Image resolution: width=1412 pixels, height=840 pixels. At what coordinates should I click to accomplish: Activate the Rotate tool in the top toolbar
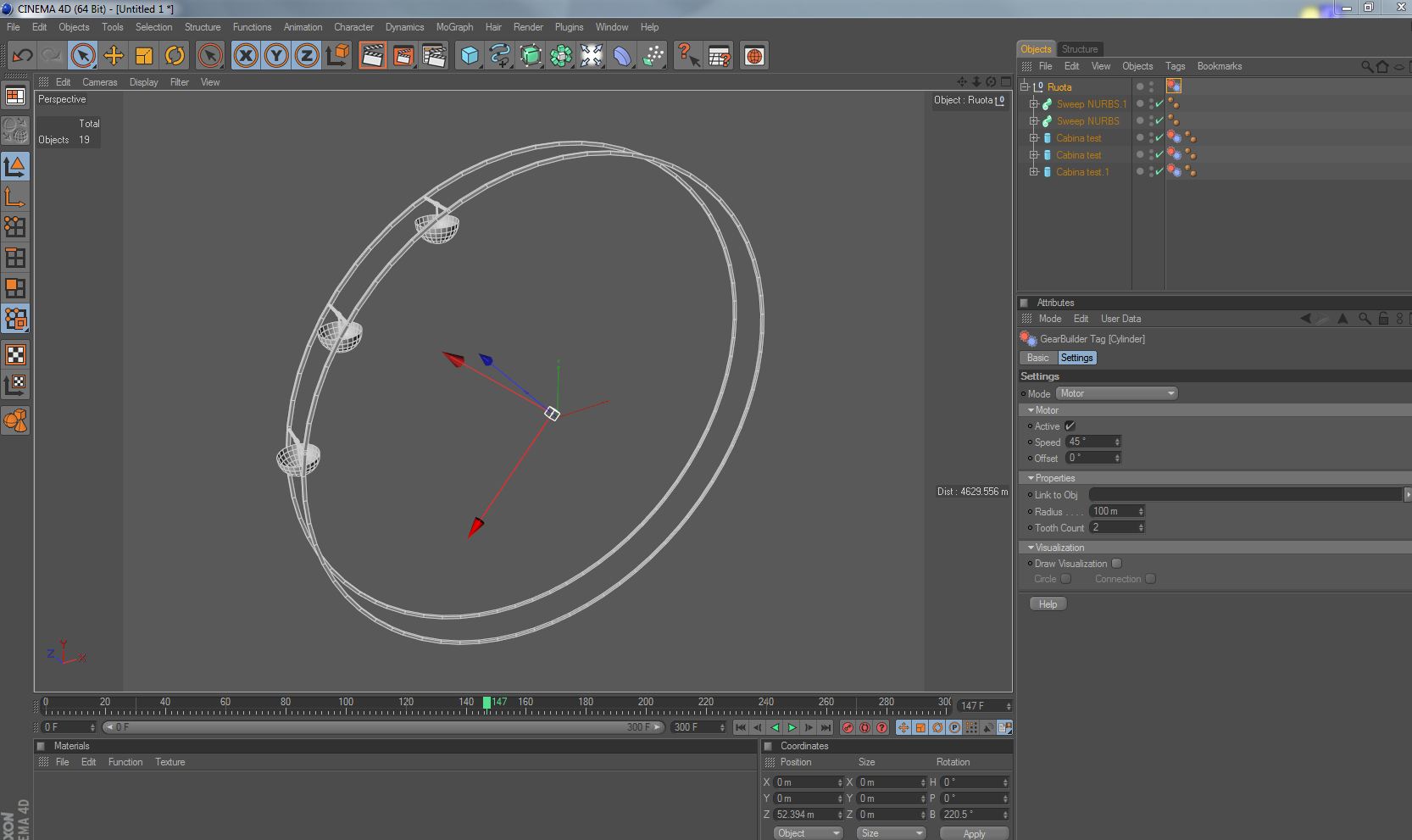pyautogui.click(x=175, y=56)
